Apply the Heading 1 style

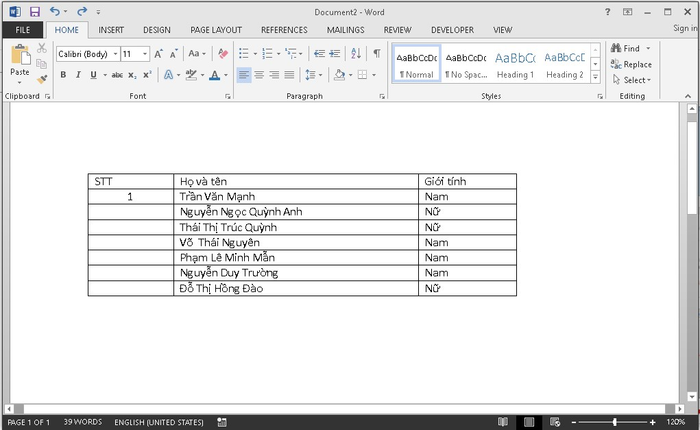coord(515,65)
